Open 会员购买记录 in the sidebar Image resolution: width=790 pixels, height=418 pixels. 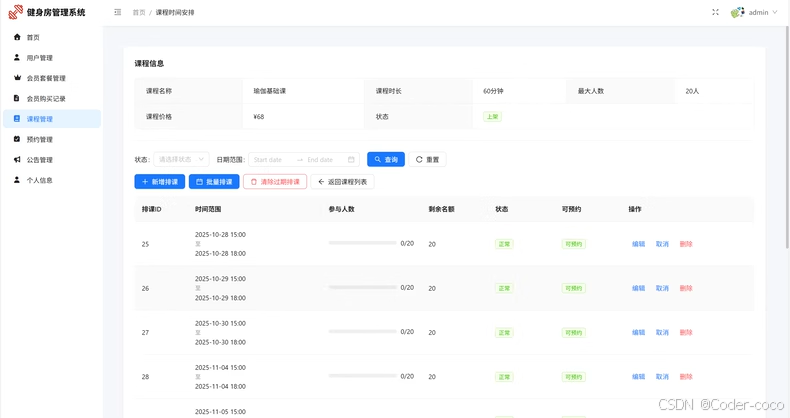pyautogui.click(x=51, y=98)
